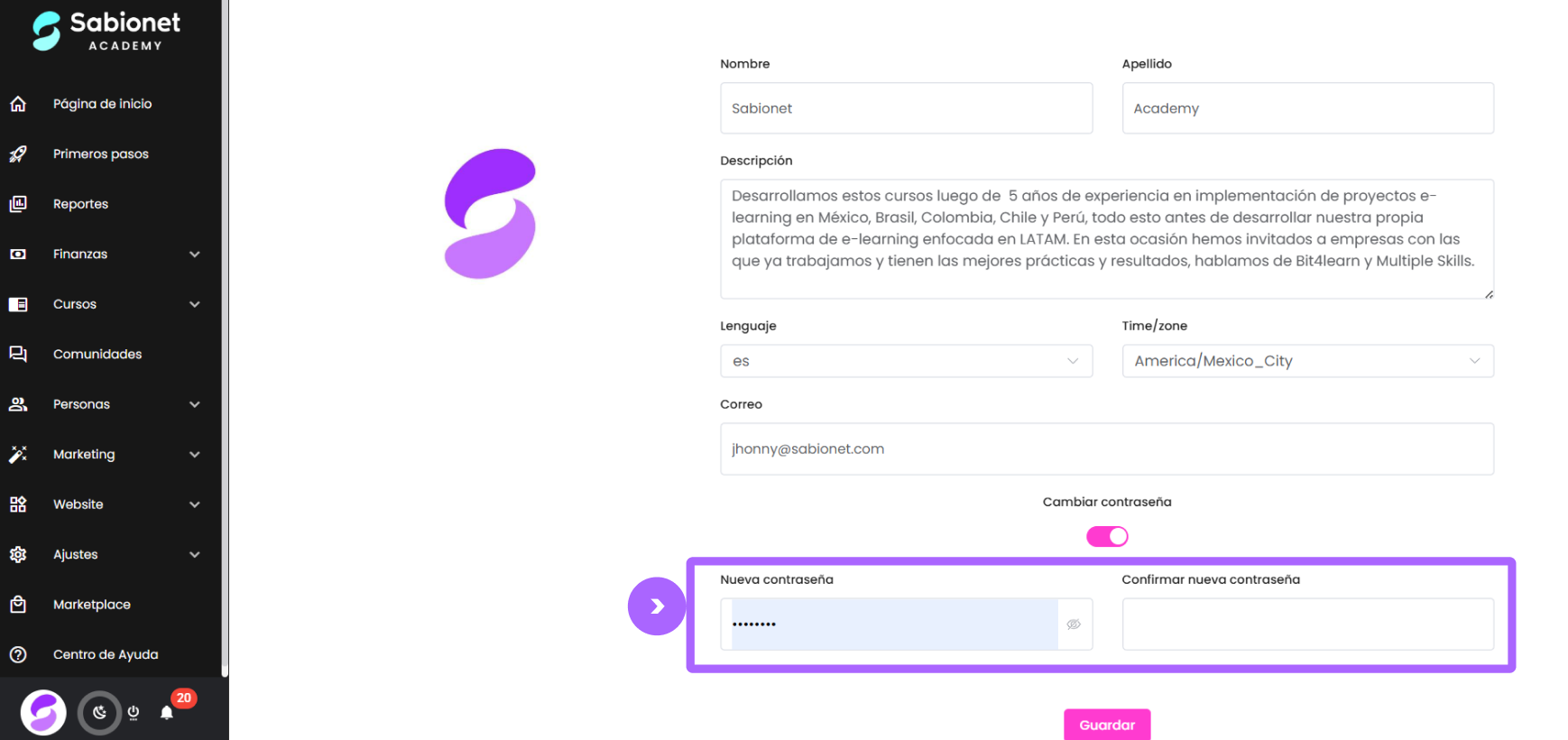Click the profile avatar in bottom bar
This screenshot has width=1568, height=740.
[43, 713]
